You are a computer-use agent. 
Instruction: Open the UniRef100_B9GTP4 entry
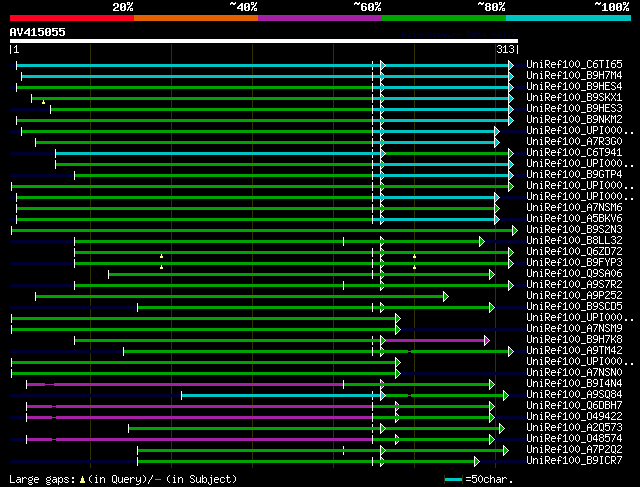(x=574, y=174)
